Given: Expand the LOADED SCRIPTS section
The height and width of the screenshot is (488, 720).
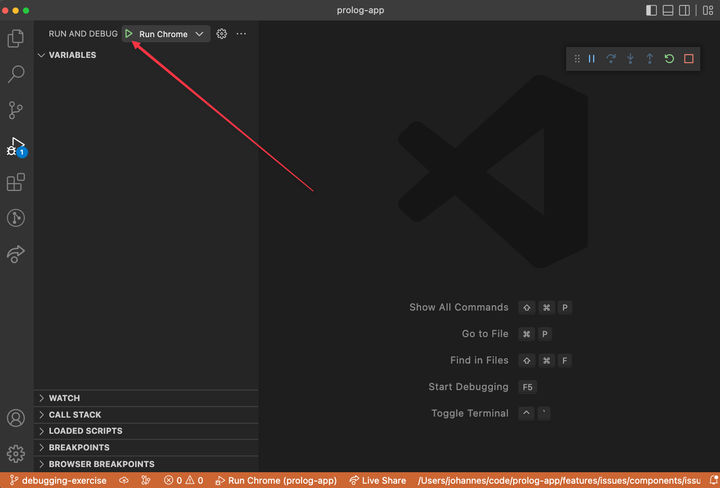Looking at the screenshot, I should [146, 431].
